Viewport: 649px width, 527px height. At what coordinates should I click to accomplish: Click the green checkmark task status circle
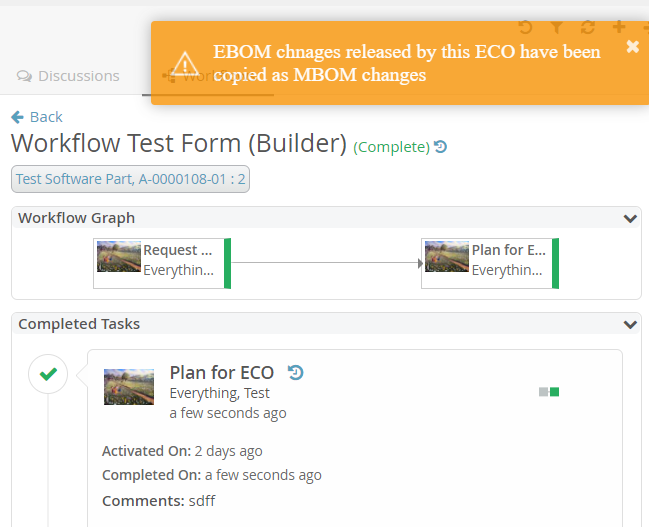click(47, 375)
